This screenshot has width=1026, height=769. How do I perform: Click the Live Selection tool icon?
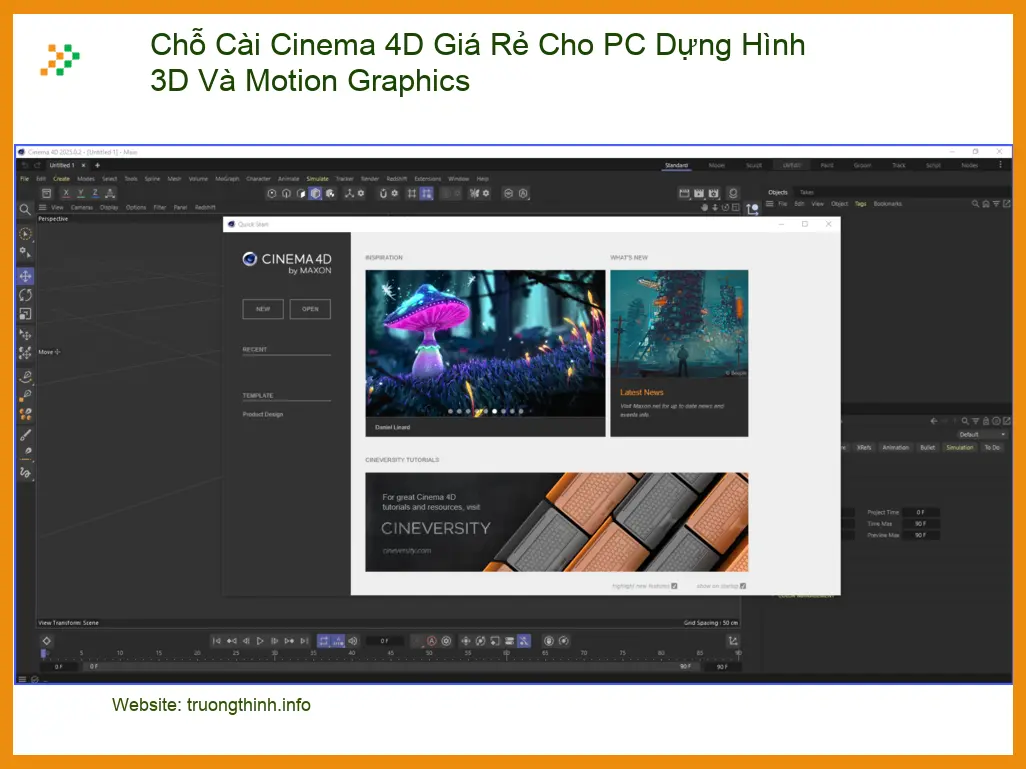(25, 234)
